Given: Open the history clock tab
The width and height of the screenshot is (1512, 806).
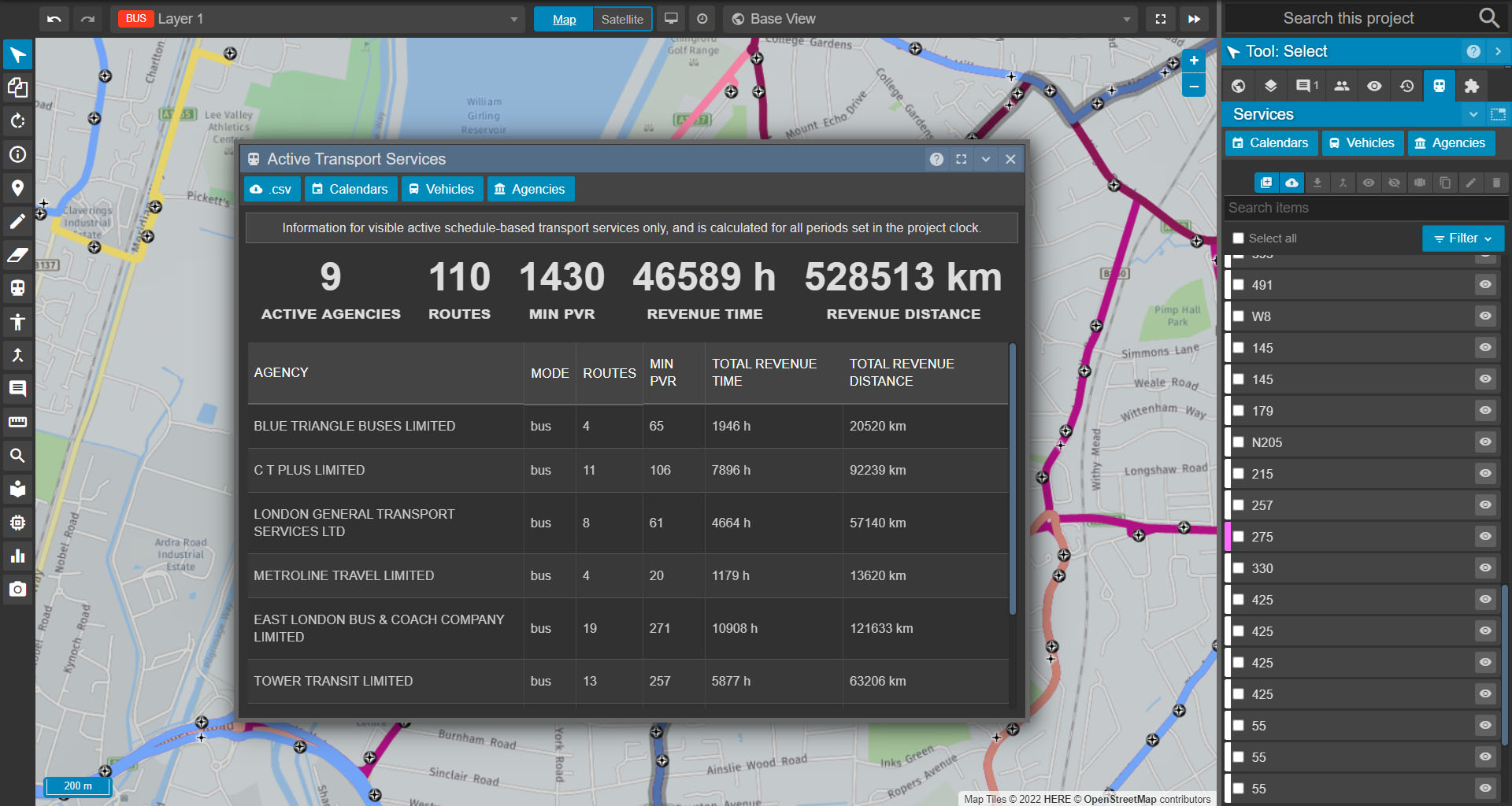Looking at the screenshot, I should point(1407,86).
